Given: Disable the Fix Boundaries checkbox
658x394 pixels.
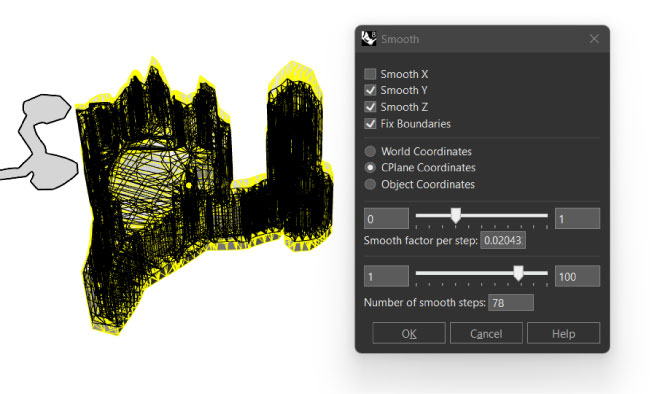Looking at the screenshot, I should (x=370, y=124).
